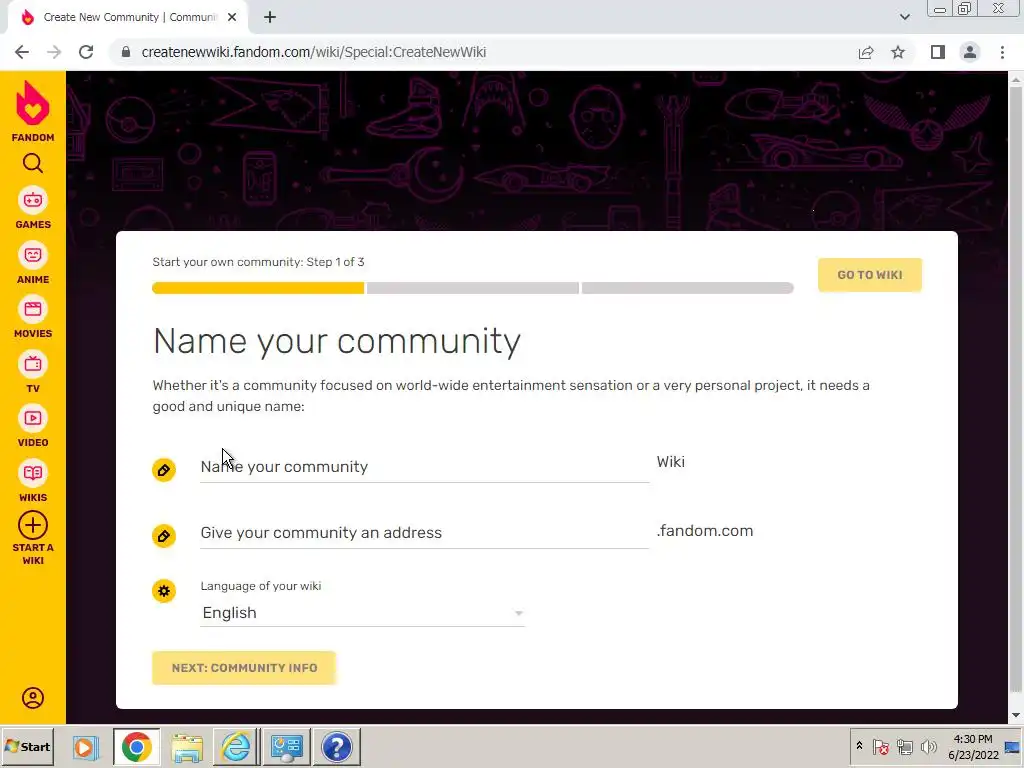Open the browser side panel icon
The image size is (1024, 768).
tap(938, 52)
